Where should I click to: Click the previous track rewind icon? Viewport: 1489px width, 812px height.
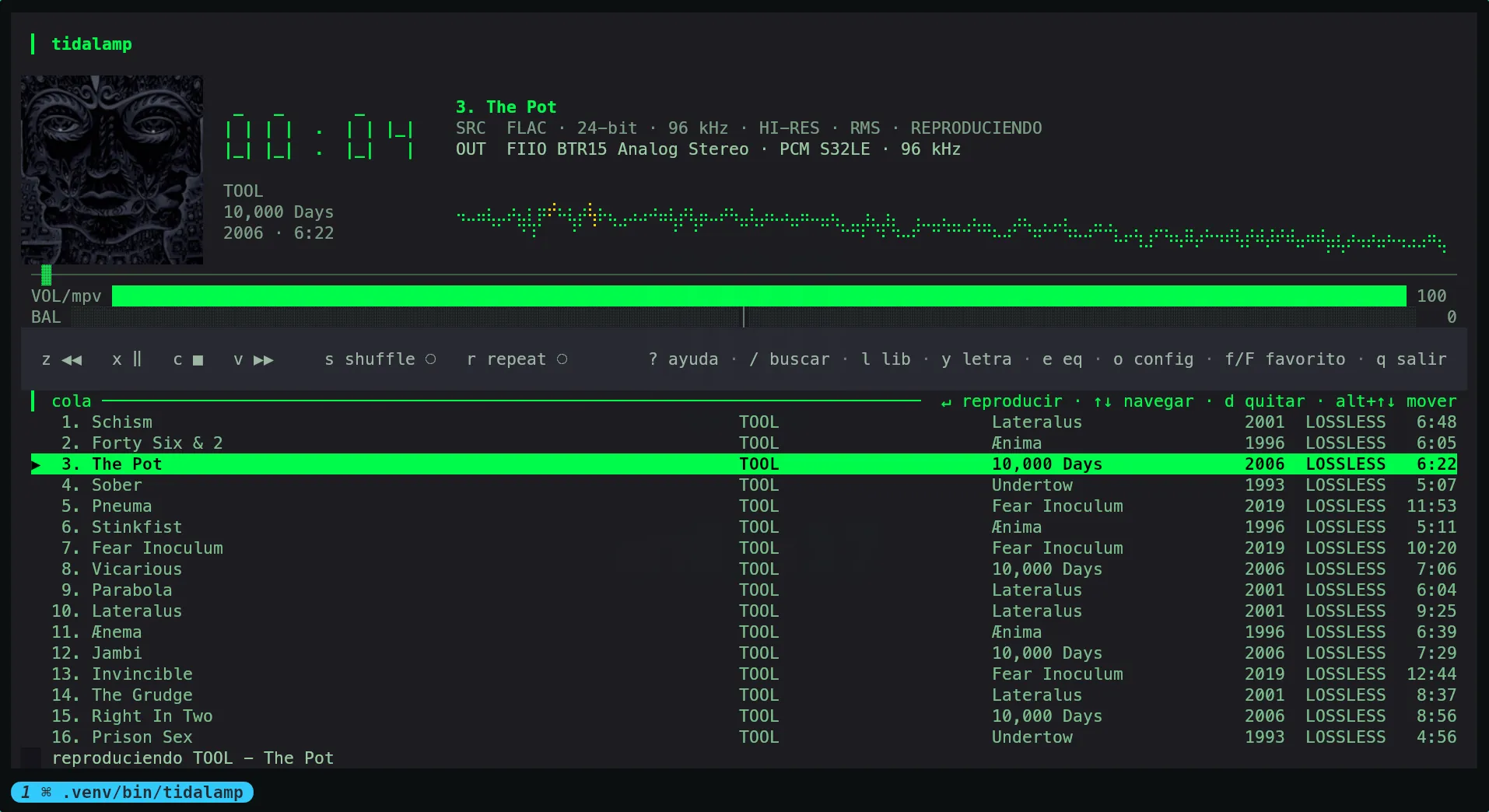coord(72,359)
